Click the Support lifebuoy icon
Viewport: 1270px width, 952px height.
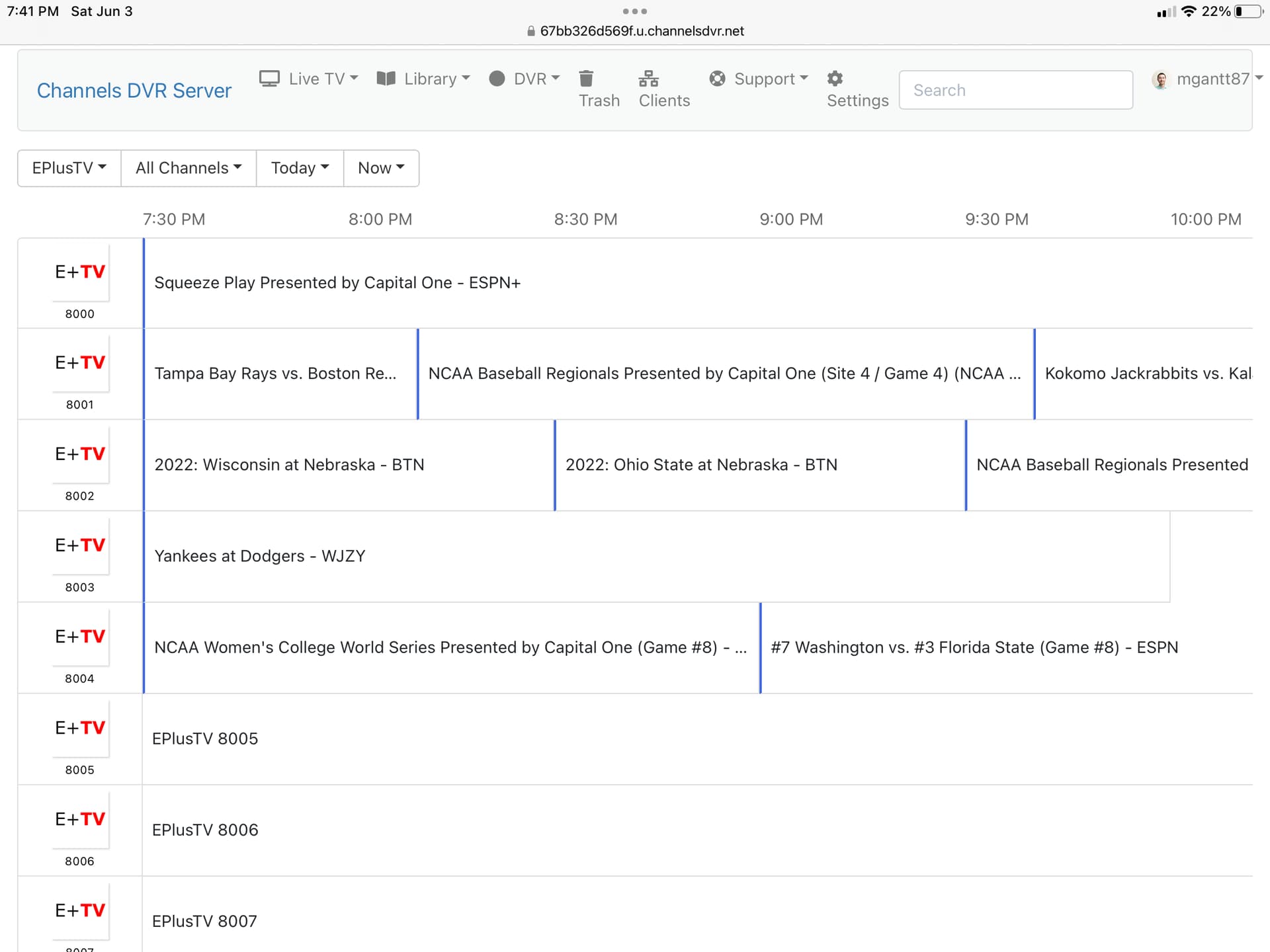coord(717,79)
